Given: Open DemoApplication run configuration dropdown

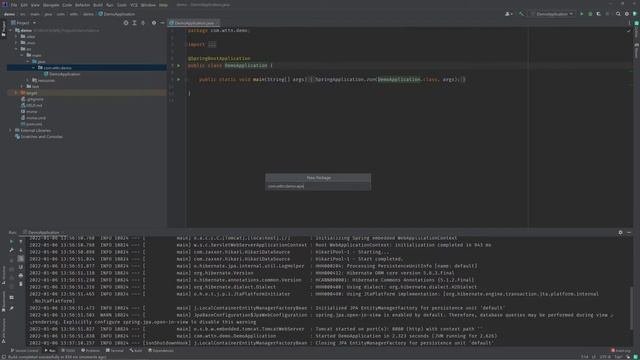Looking at the screenshot, I should [551, 14].
